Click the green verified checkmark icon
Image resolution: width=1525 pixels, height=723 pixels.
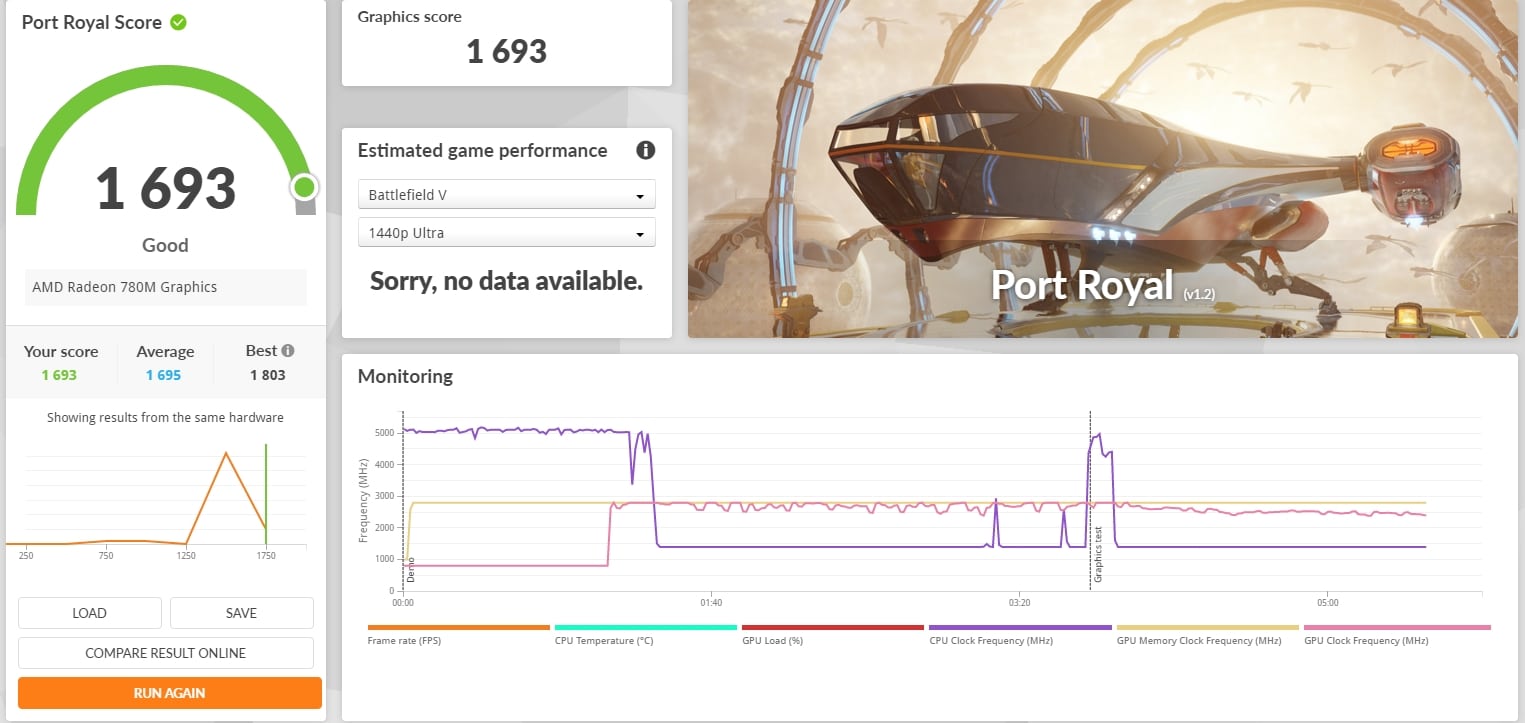(178, 22)
